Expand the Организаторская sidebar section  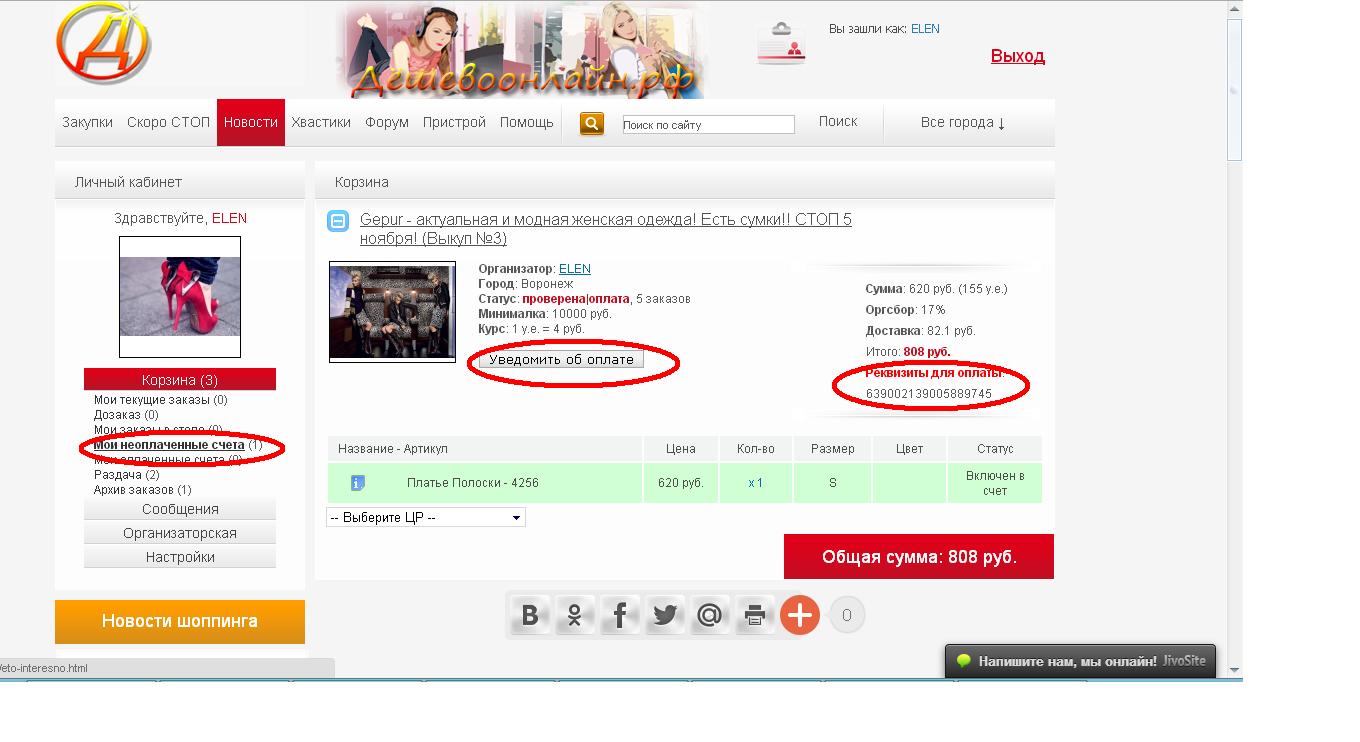180,533
